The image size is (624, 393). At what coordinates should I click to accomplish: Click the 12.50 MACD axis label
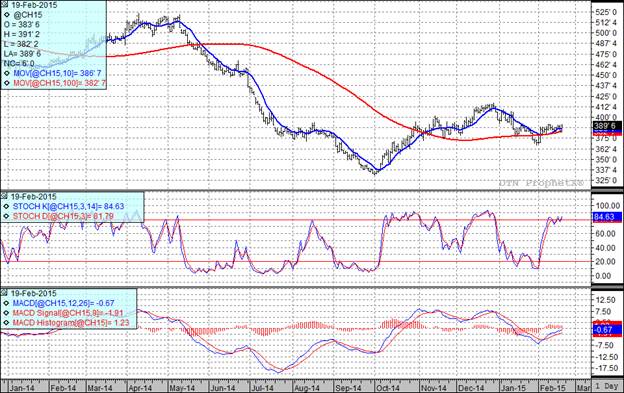[606, 300]
